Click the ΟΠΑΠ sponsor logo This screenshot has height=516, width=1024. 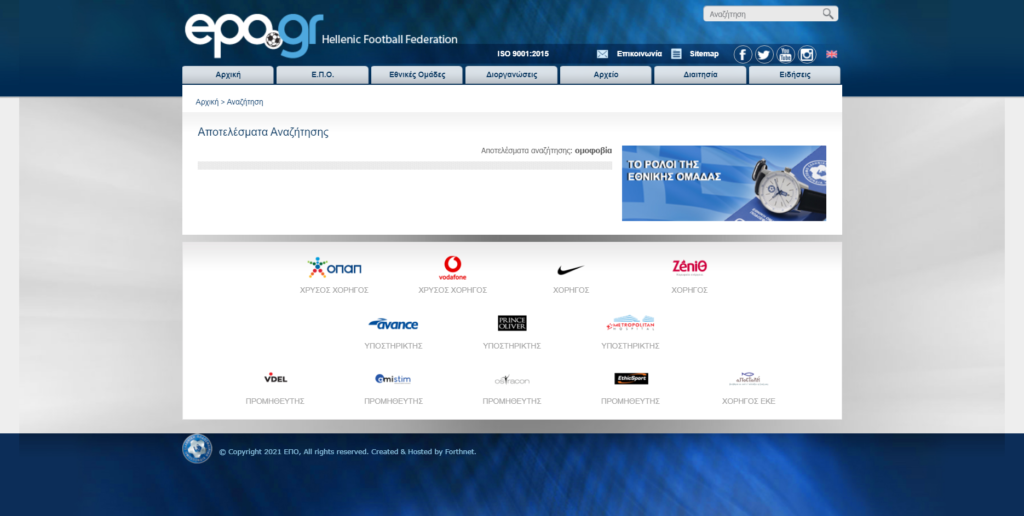pos(334,268)
